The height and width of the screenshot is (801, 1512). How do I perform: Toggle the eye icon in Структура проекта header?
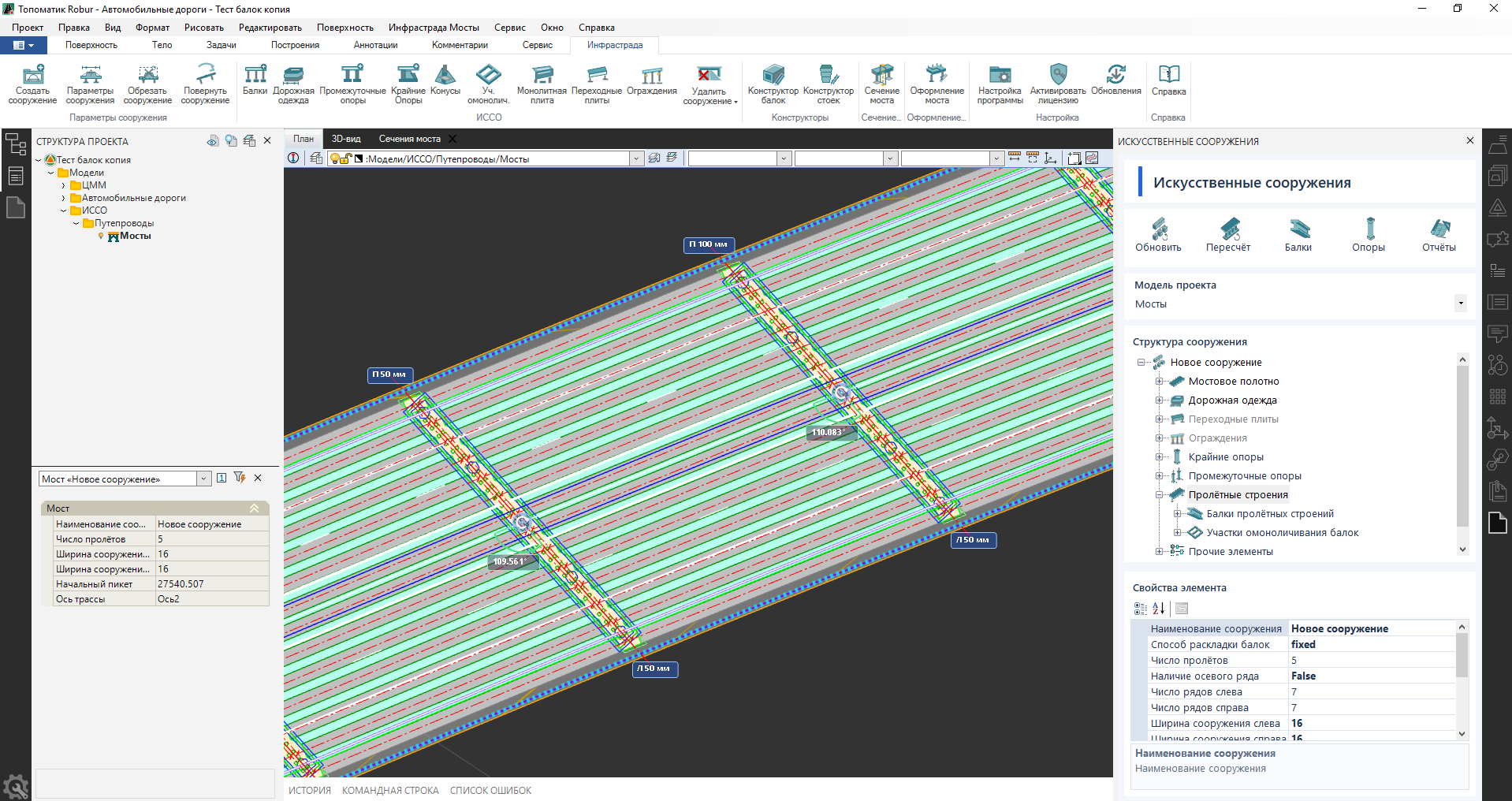point(213,141)
